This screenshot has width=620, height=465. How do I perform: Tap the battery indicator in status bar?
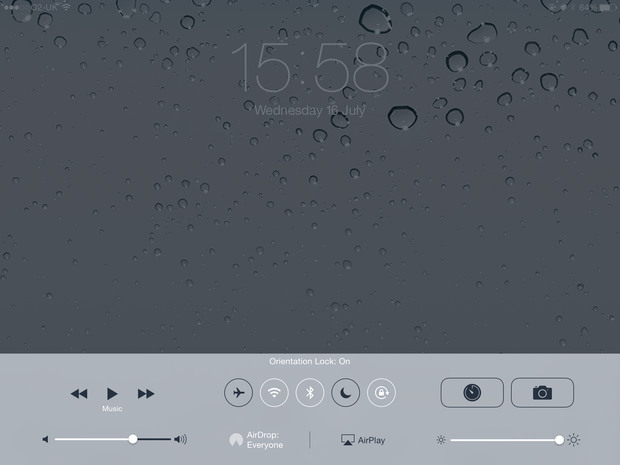tap(605, 8)
